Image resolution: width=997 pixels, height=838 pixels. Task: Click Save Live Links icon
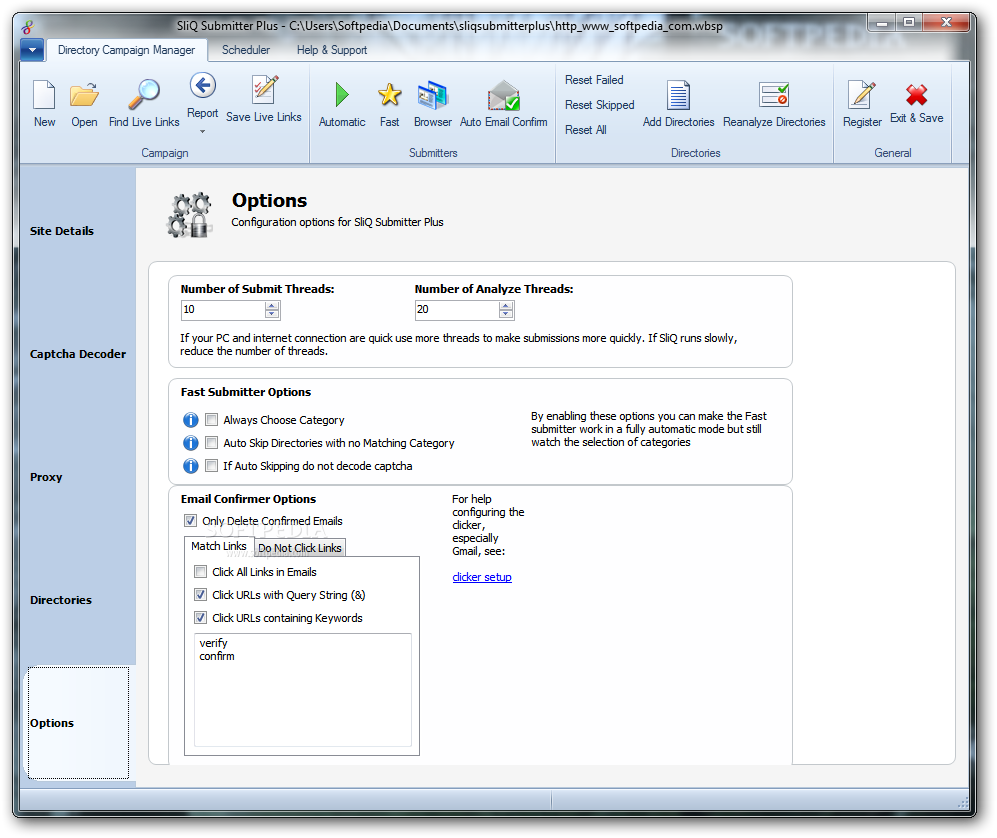[x=263, y=90]
